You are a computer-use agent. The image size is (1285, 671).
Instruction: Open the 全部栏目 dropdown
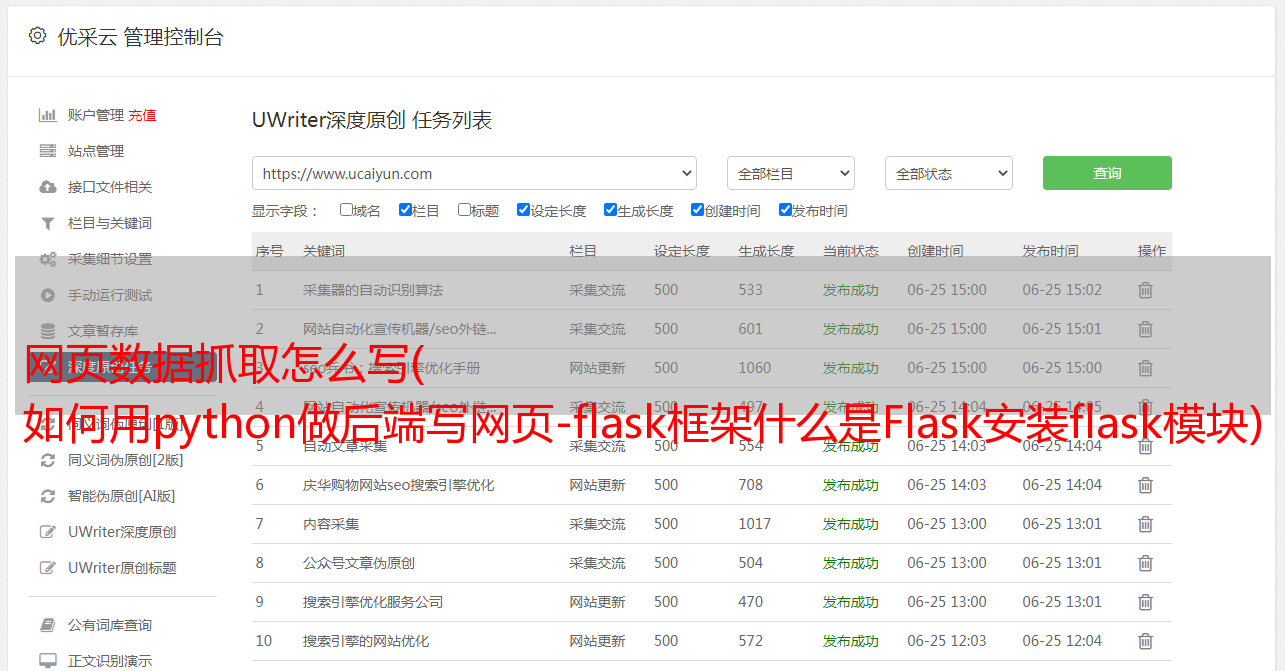pyautogui.click(x=791, y=173)
